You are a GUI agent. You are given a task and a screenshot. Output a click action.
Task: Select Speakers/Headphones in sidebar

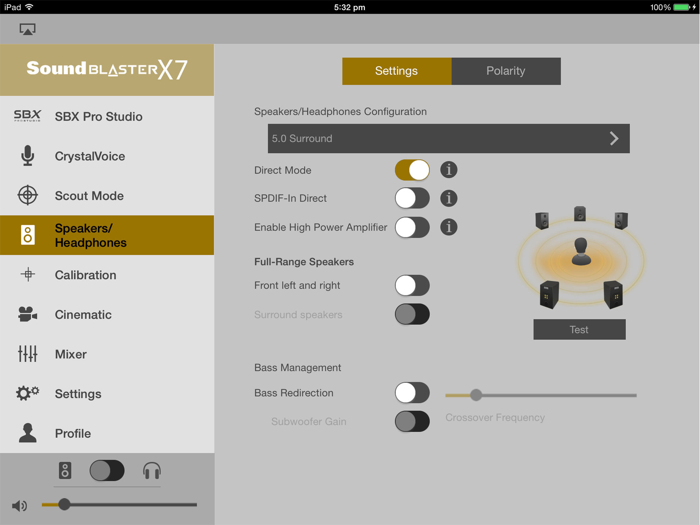coord(107,235)
